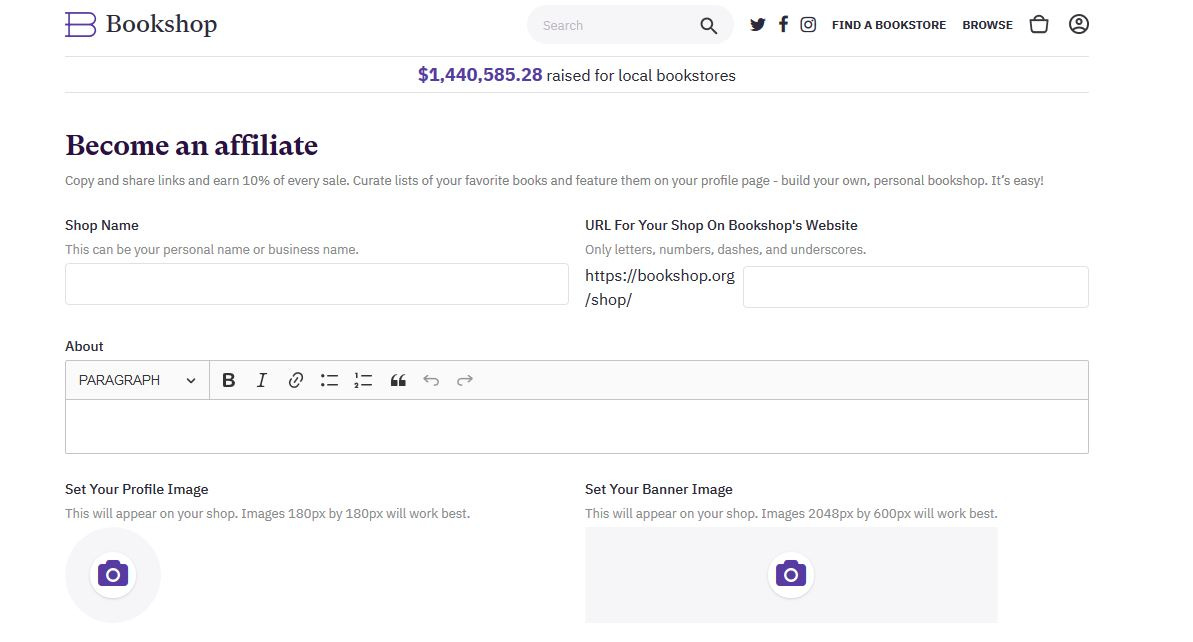Click the Bookshop logo

click(x=142, y=24)
